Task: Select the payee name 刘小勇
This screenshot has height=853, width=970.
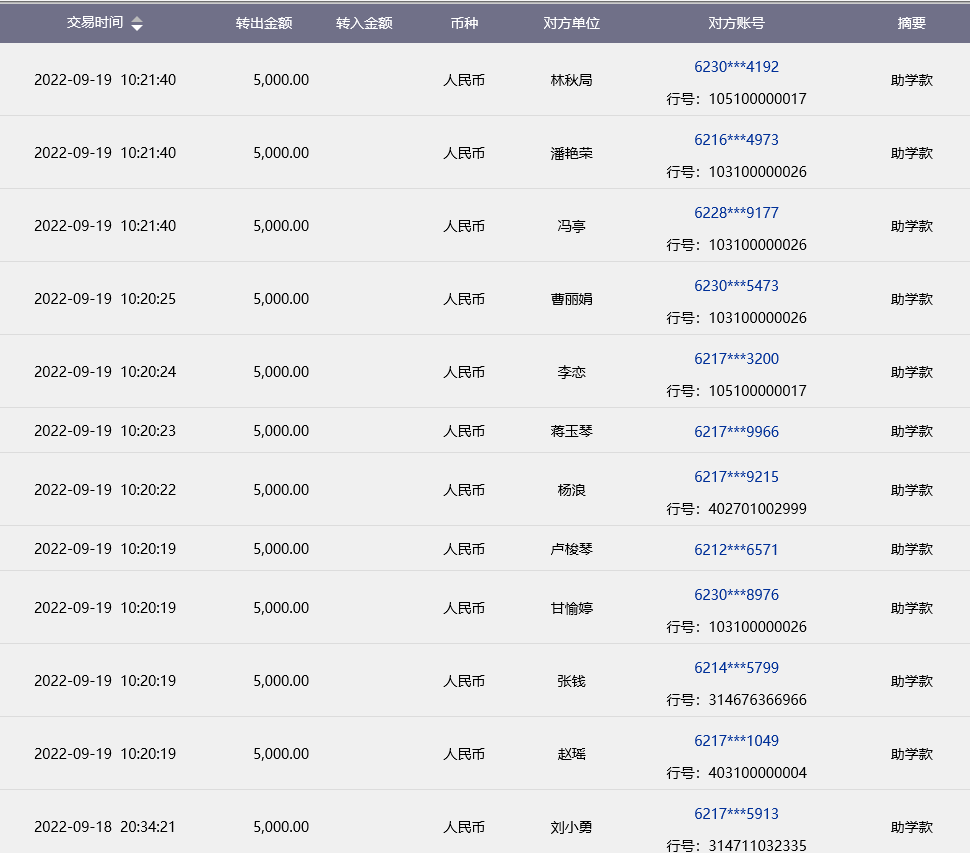Action: pos(571,827)
